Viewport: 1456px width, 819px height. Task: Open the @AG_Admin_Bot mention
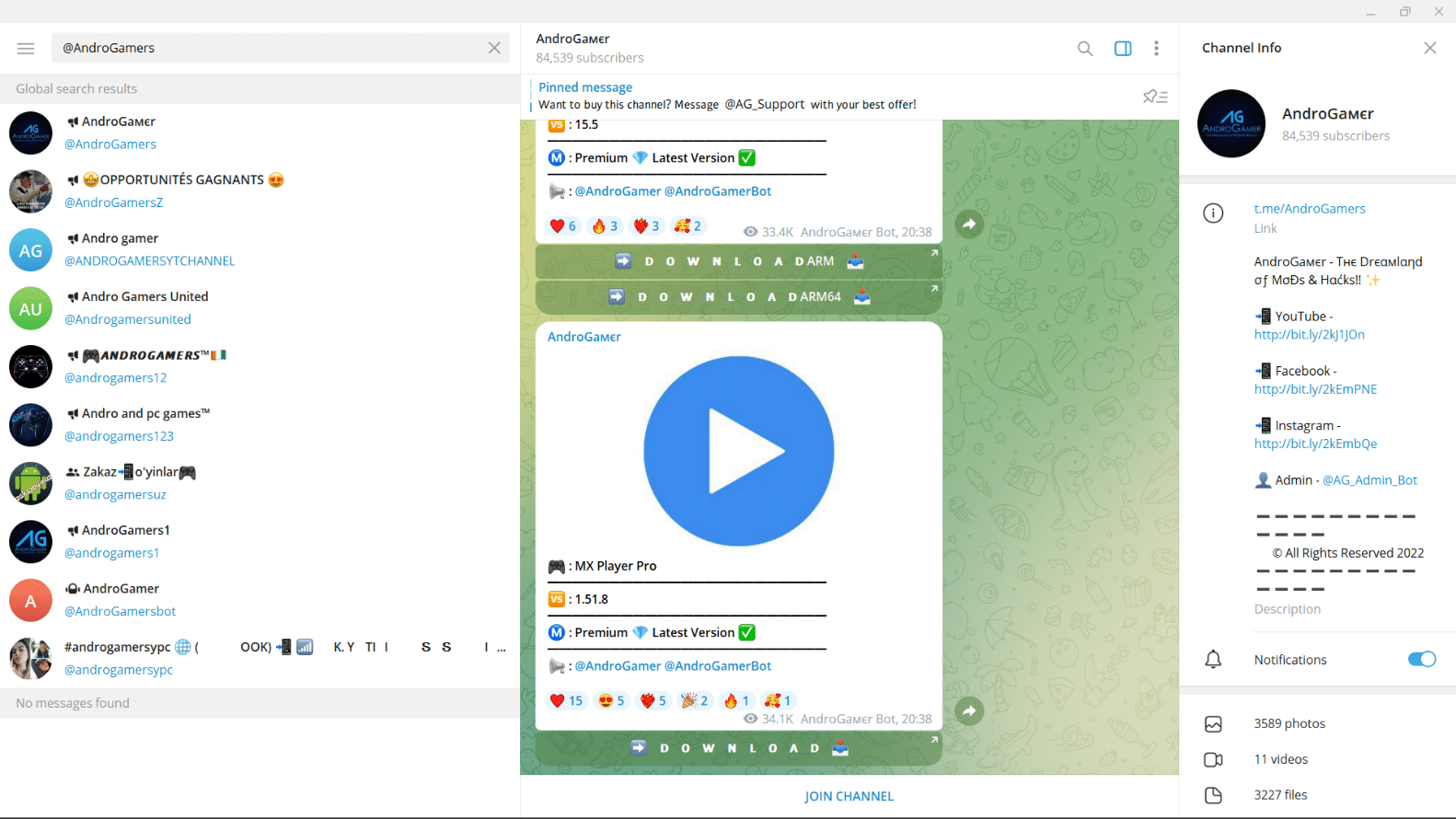coord(1369,480)
